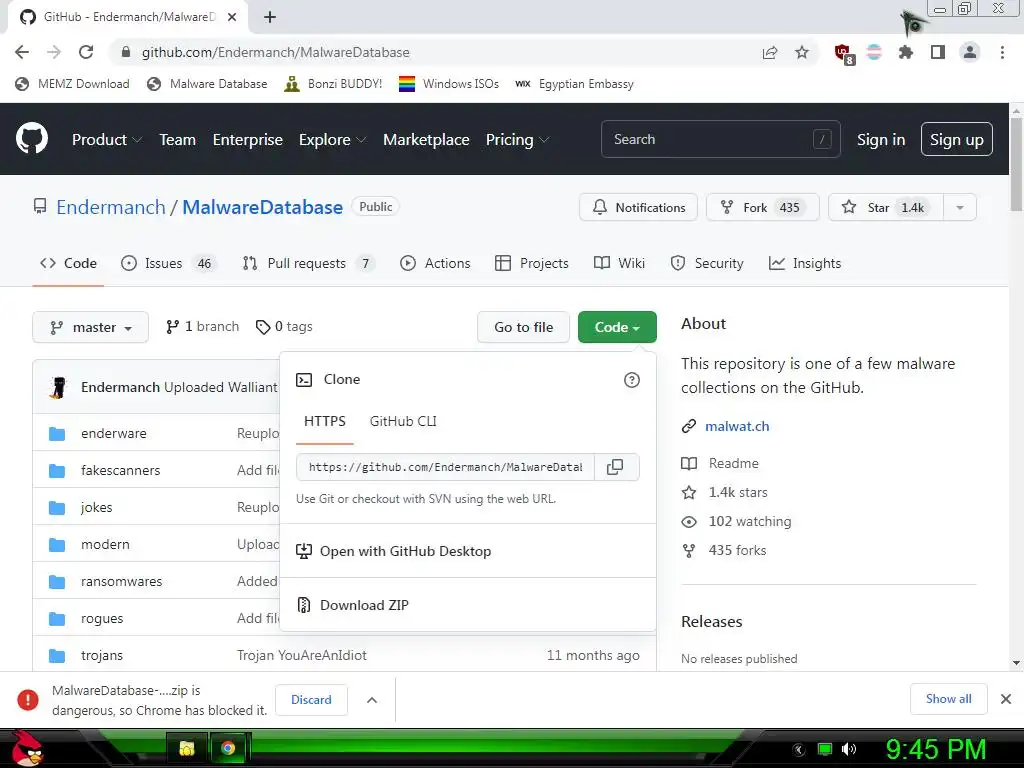Switch to the Pull requests tab

[308, 263]
